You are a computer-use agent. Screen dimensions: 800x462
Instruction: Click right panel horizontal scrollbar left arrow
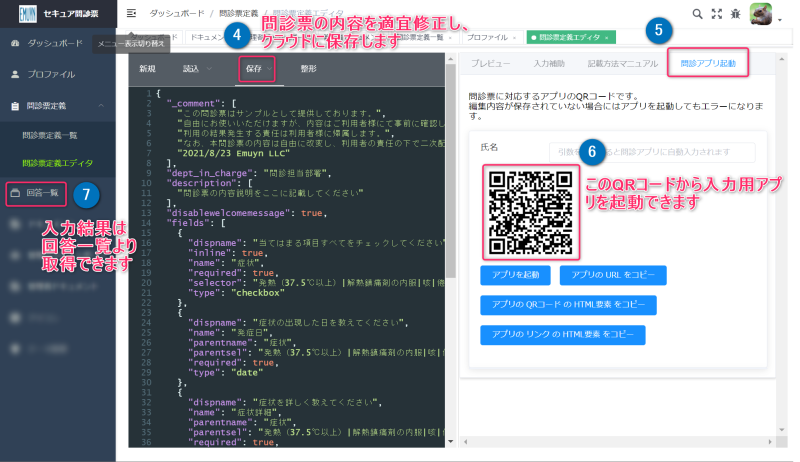465,442
